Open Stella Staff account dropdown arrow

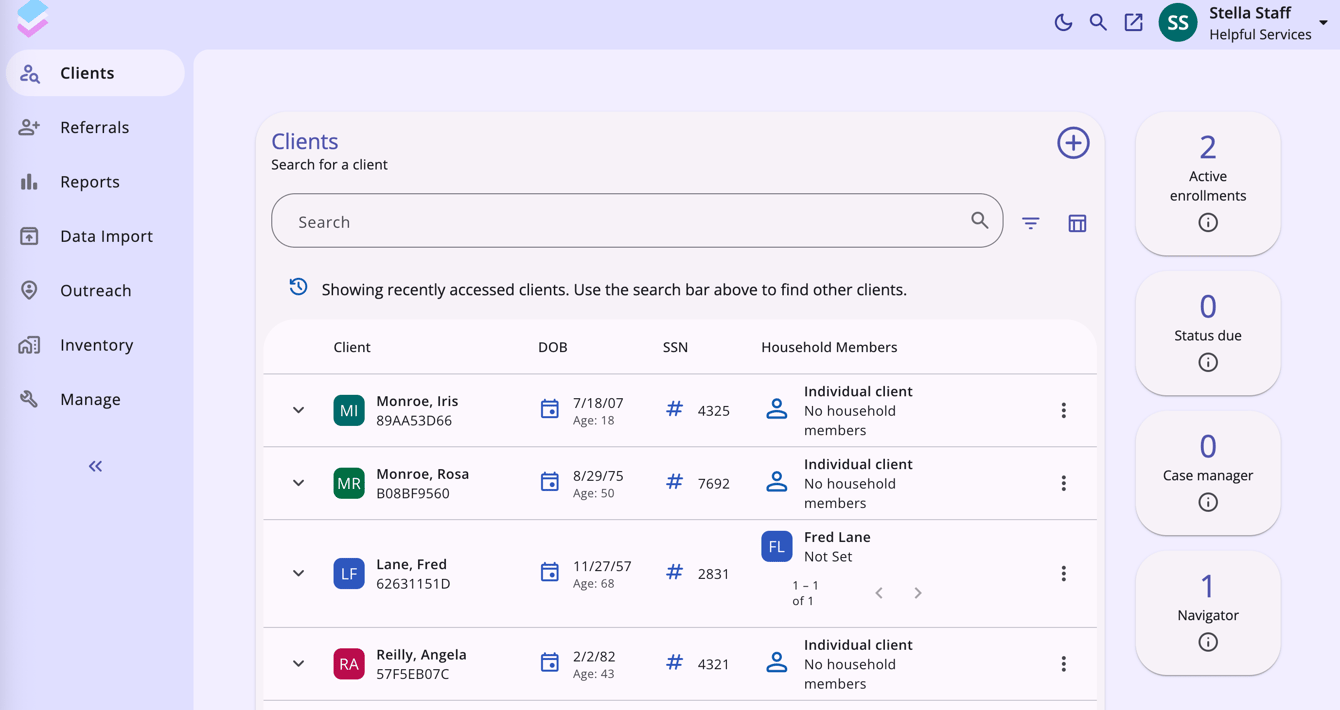pyautogui.click(x=1323, y=23)
